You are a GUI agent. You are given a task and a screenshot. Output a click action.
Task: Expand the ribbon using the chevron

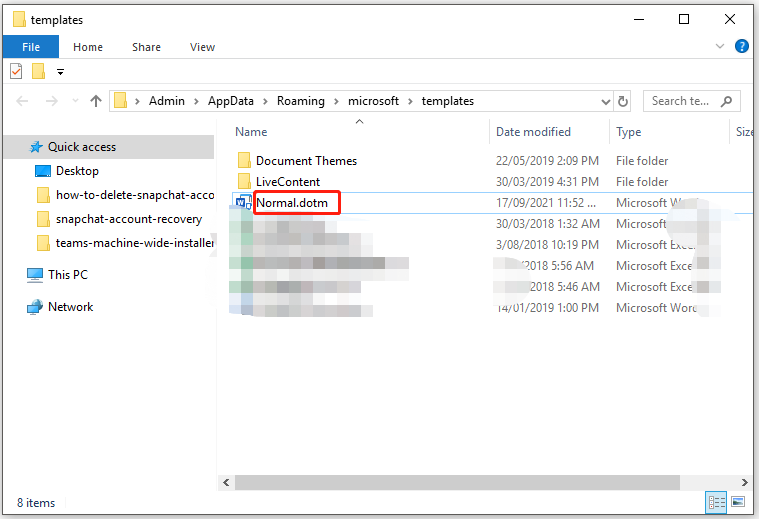click(720, 47)
